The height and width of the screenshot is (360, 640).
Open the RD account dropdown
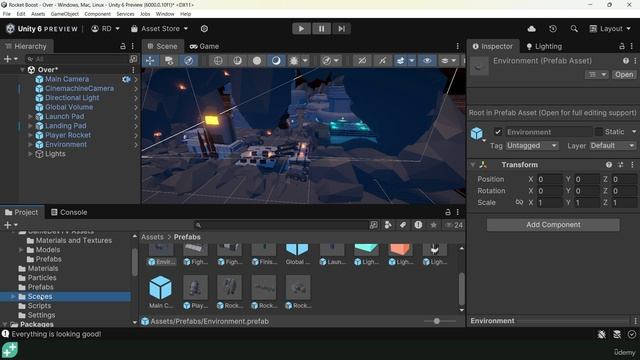(x=105, y=29)
